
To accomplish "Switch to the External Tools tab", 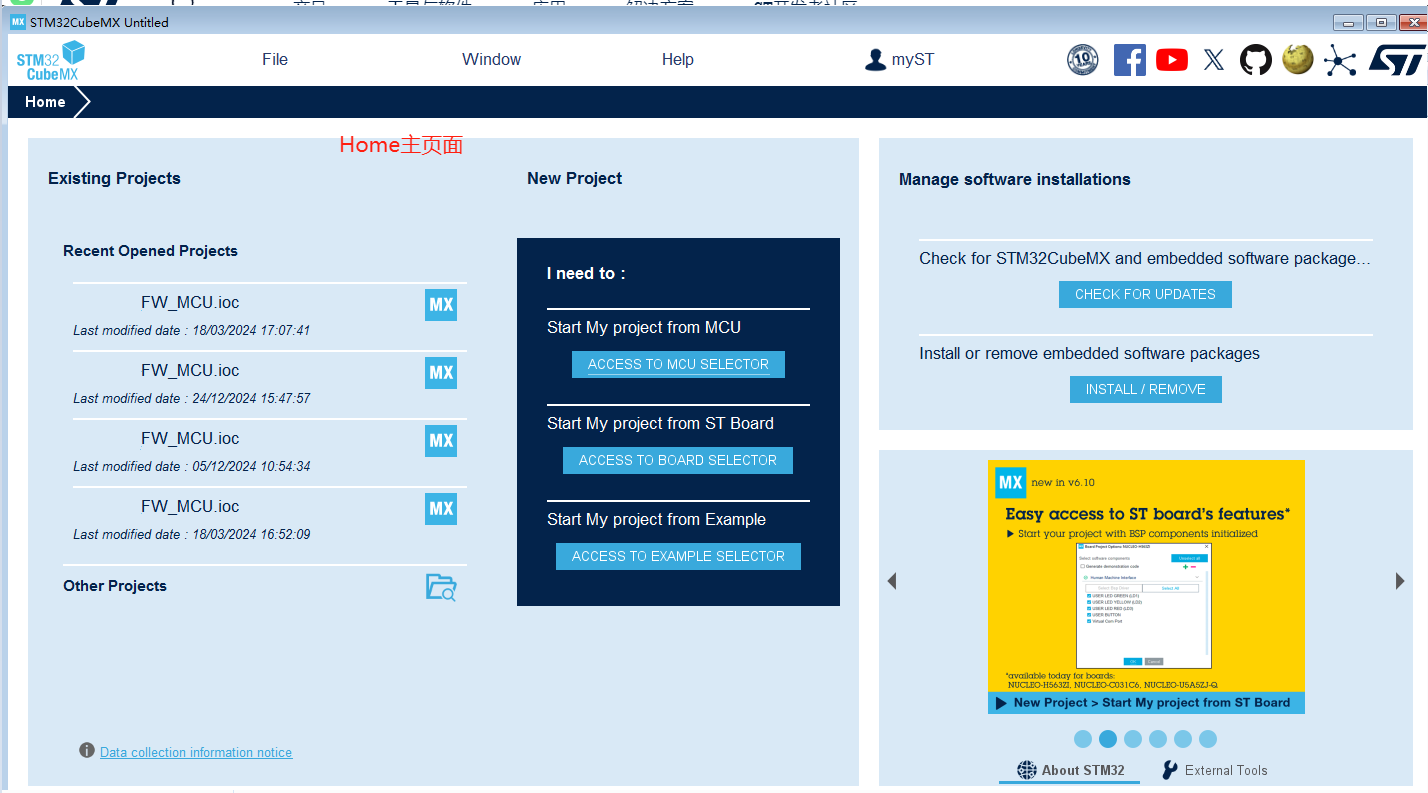I will click(x=1214, y=770).
